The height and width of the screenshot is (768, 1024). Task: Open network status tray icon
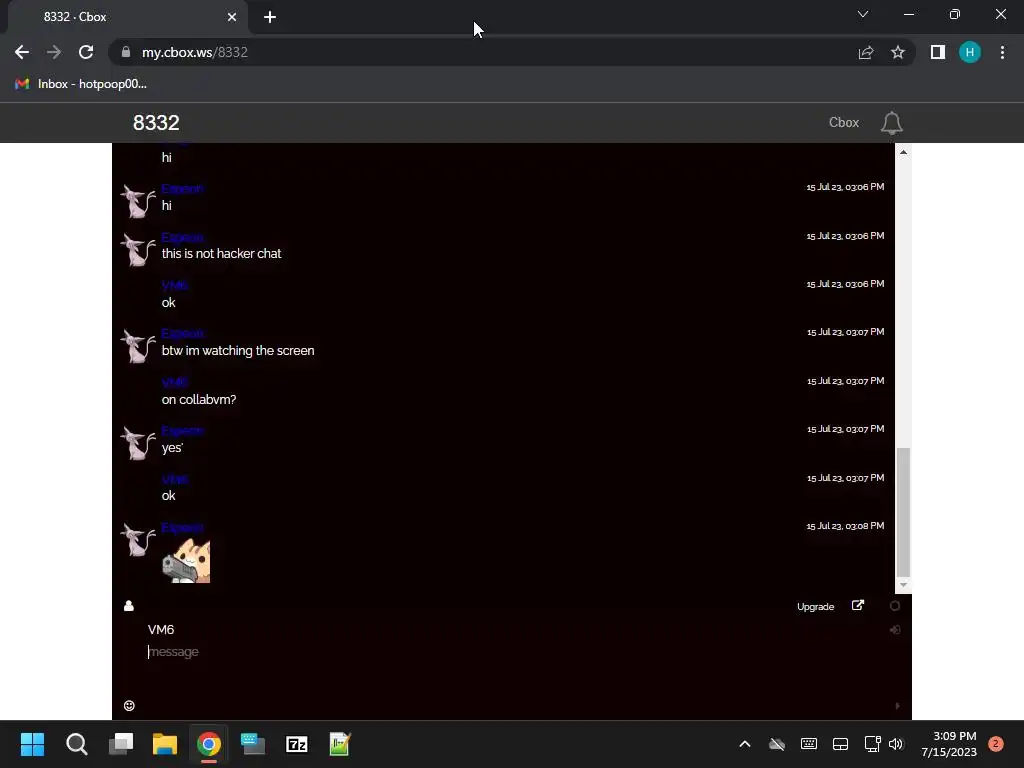(872, 744)
